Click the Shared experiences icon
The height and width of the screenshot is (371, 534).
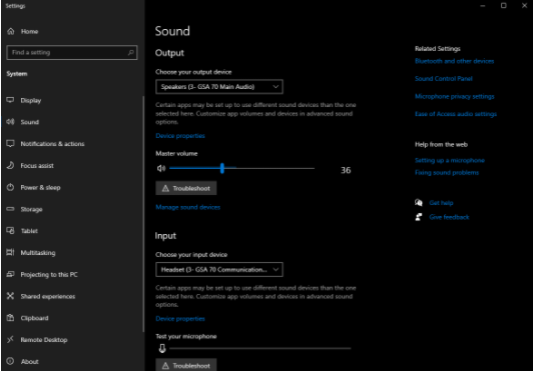pos(11,296)
